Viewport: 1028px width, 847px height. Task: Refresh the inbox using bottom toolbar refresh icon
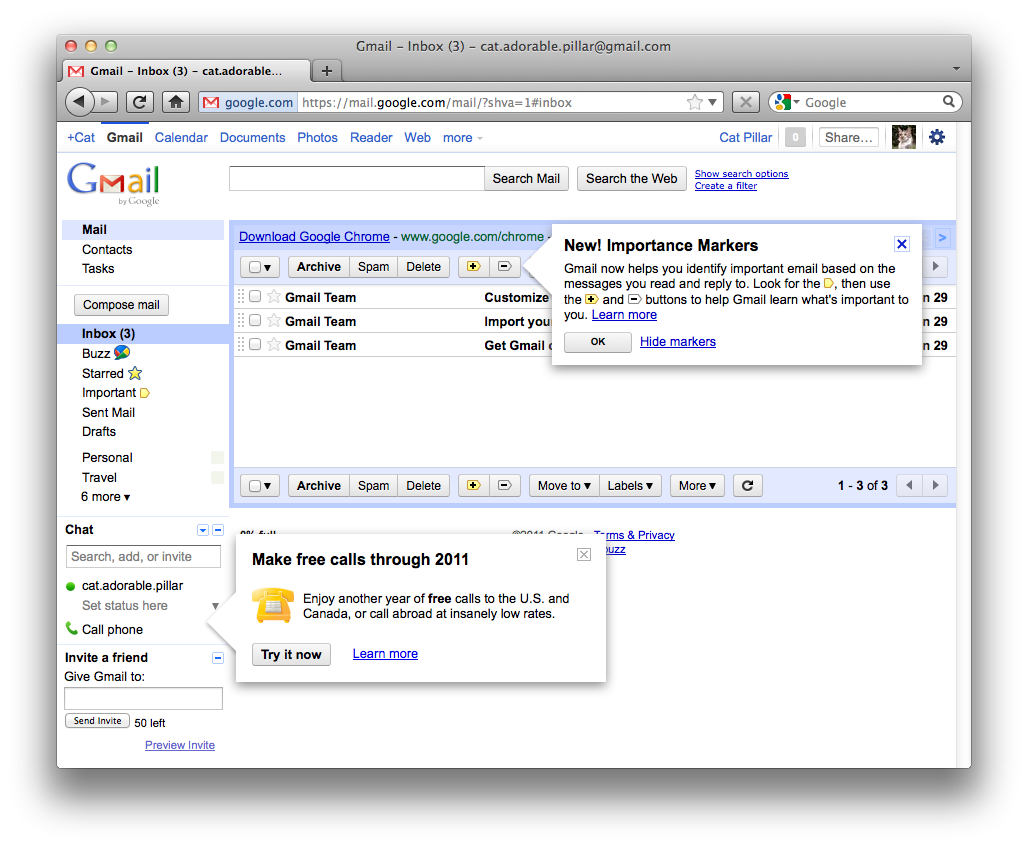pos(747,486)
